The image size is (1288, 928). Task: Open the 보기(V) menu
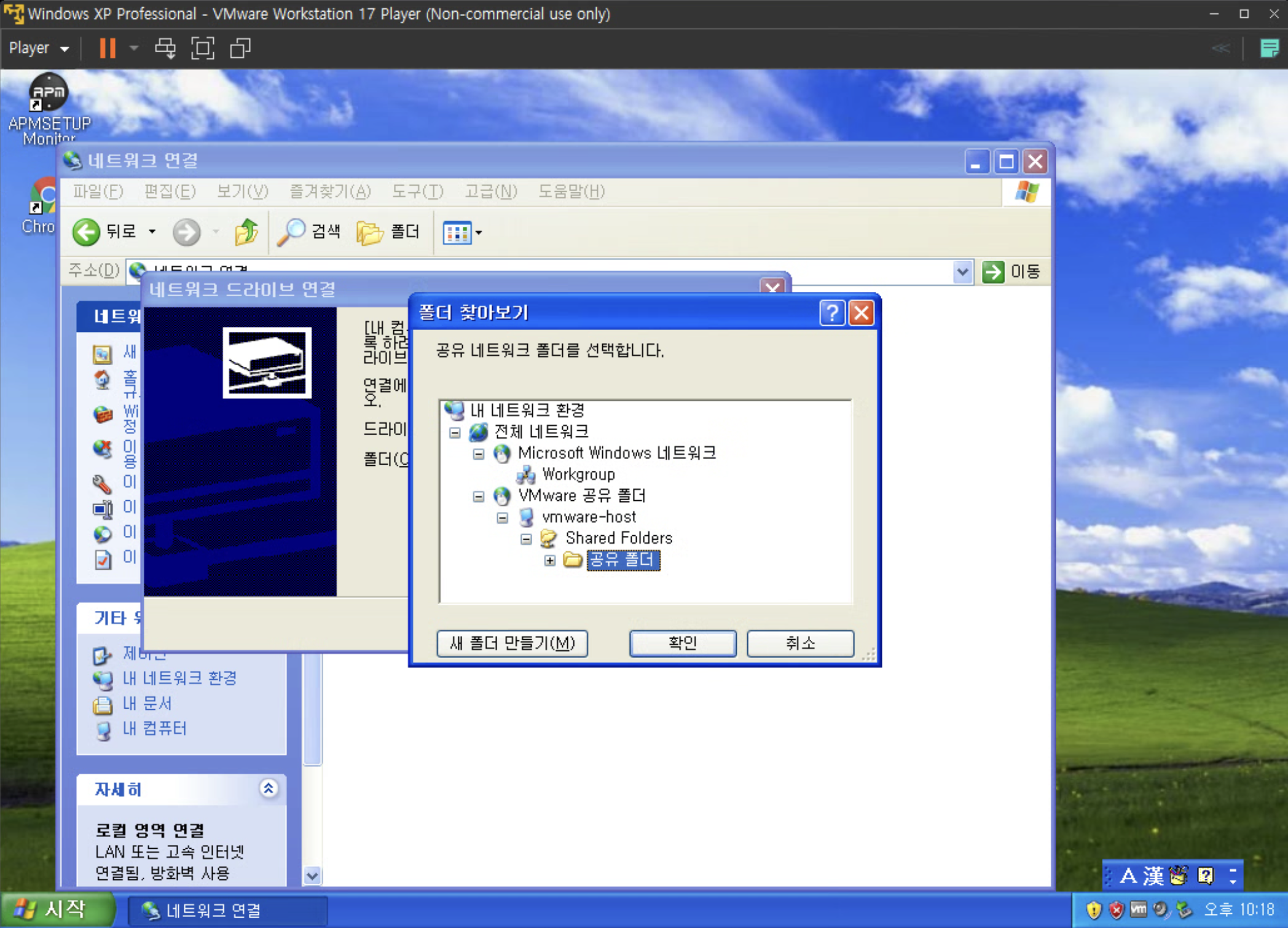point(242,192)
